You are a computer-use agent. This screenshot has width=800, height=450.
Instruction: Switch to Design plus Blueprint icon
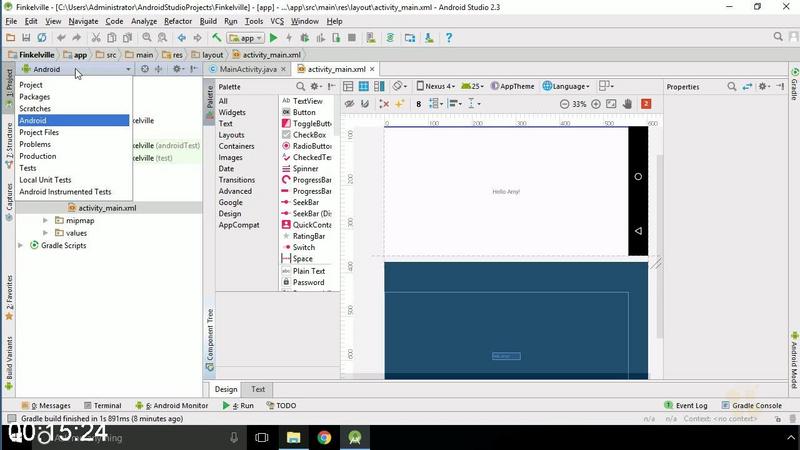tap(379, 86)
